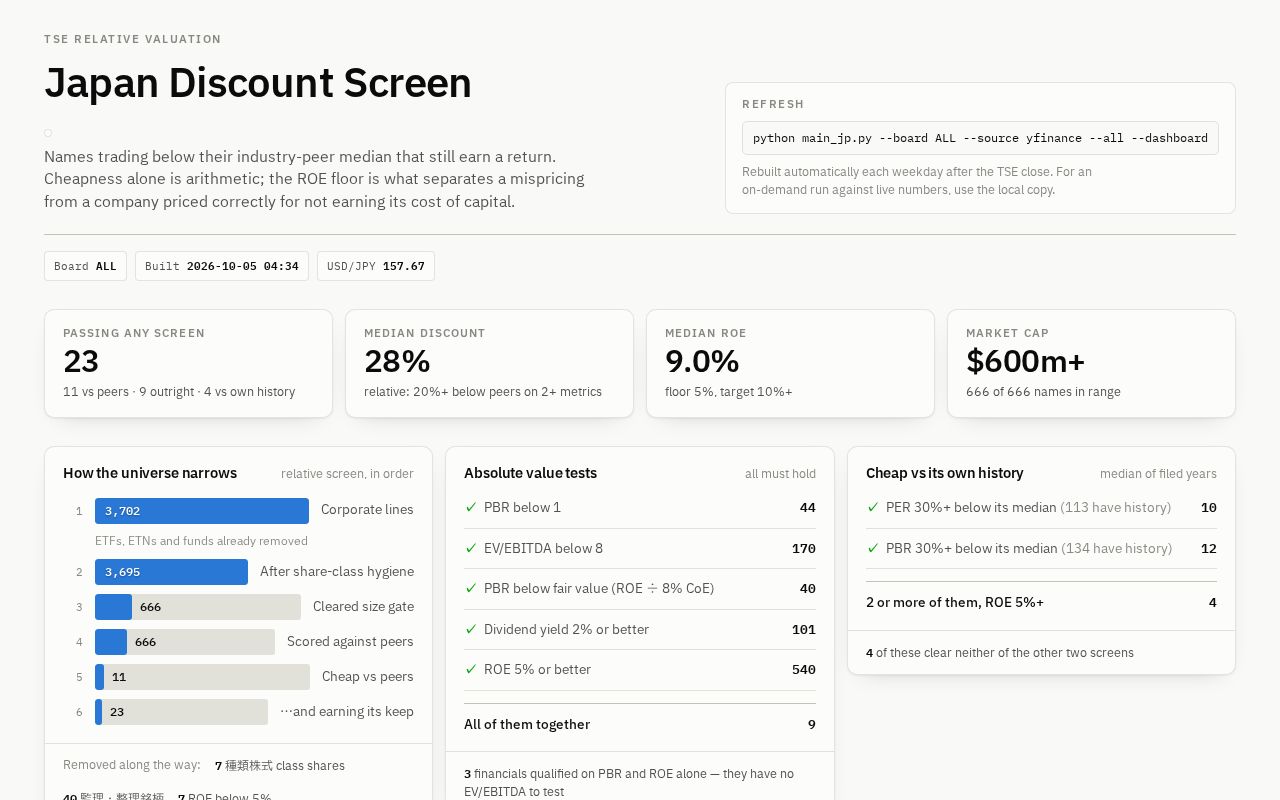Click into the python main_jp.py refresh command box
The image size is (1280, 800).
pyautogui.click(x=980, y=138)
